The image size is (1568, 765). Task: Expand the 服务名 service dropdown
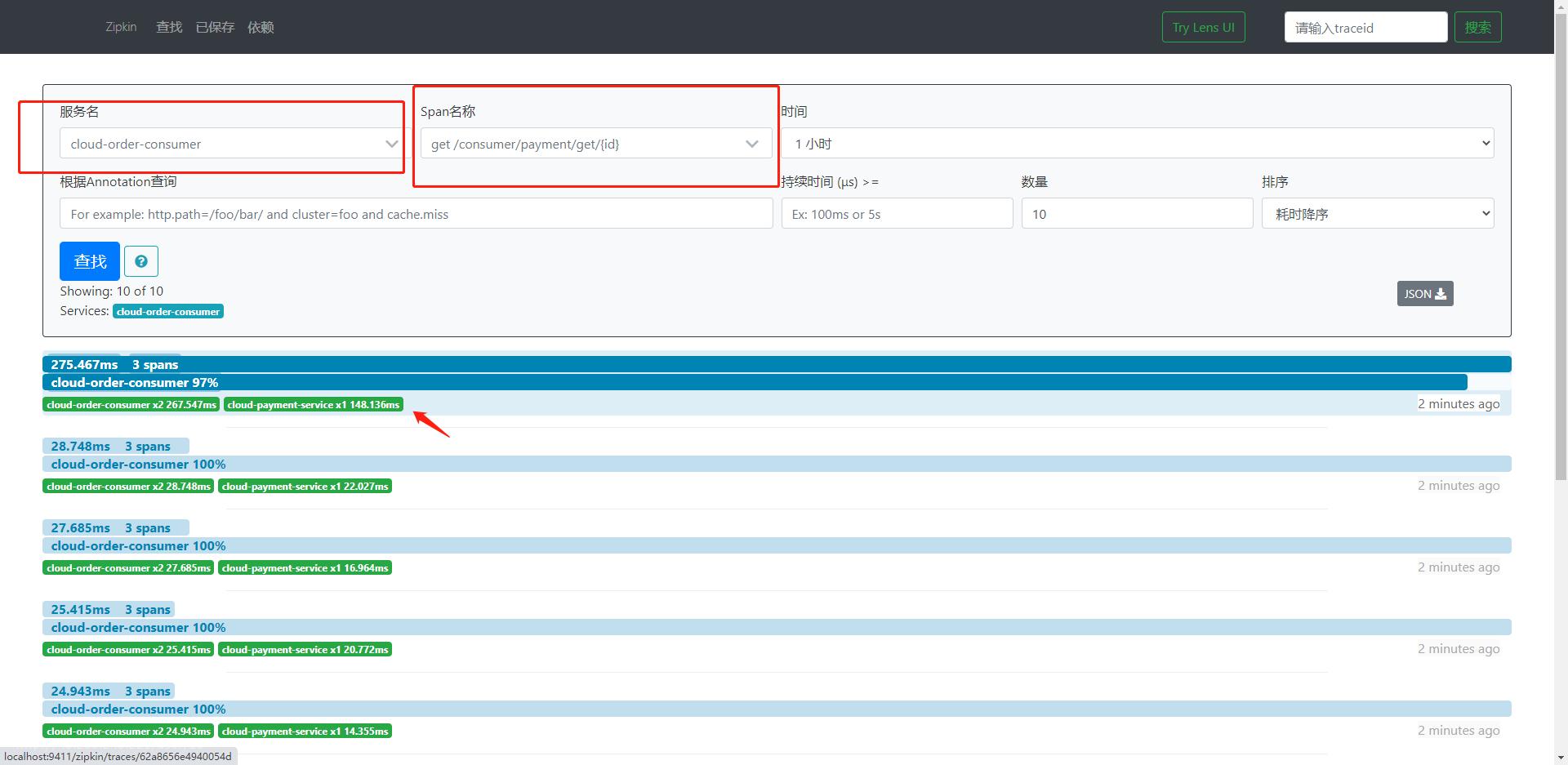pyautogui.click(x=232, y=144)
